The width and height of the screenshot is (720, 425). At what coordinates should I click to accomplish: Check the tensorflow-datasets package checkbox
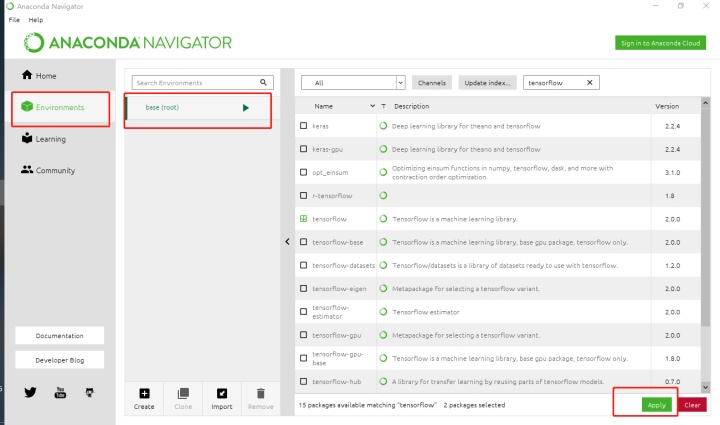(304, 265)
